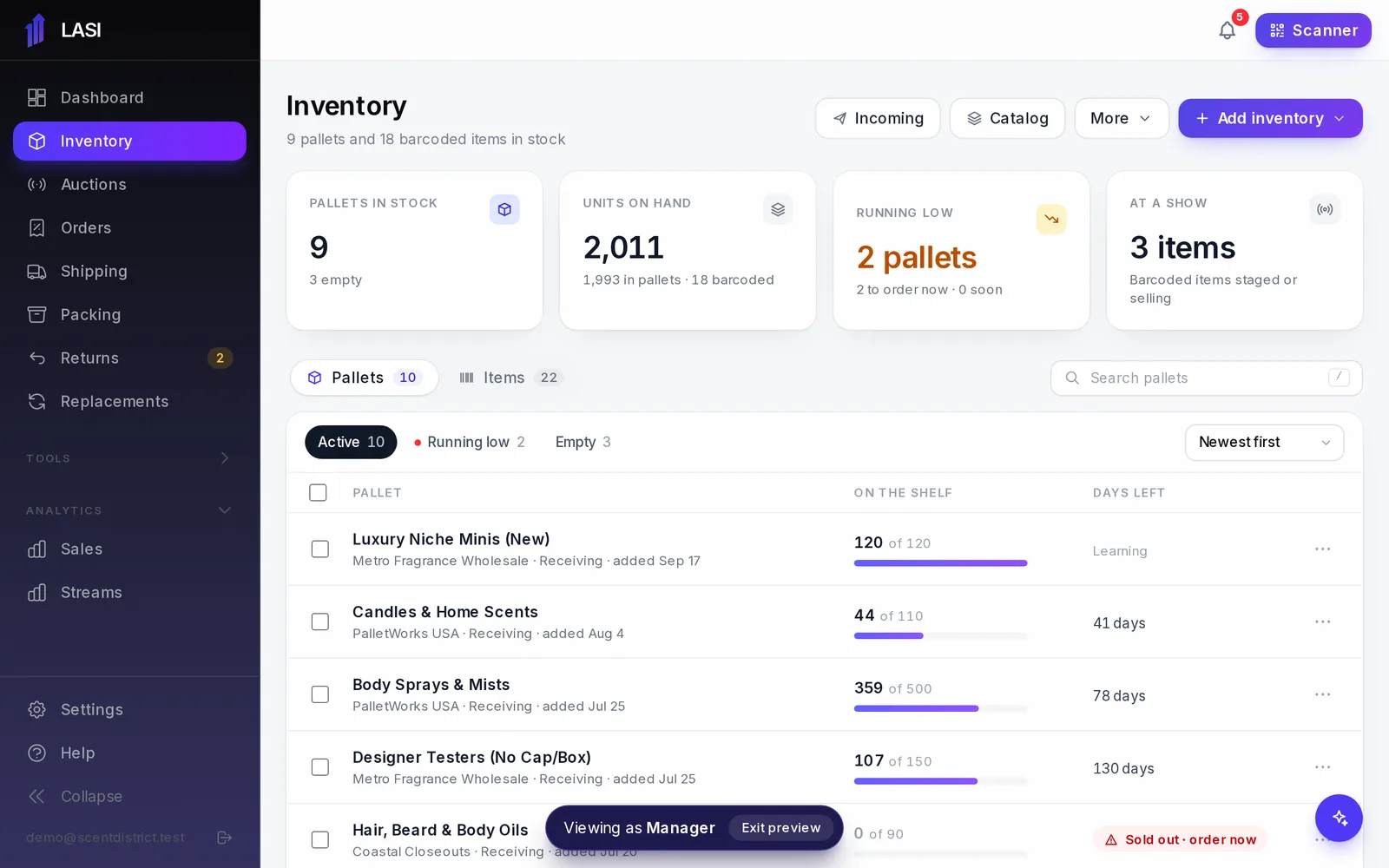The height and width of the screenshot is (868, 1389).
Task: Click the Incoming button
Action: coord(878,118)
